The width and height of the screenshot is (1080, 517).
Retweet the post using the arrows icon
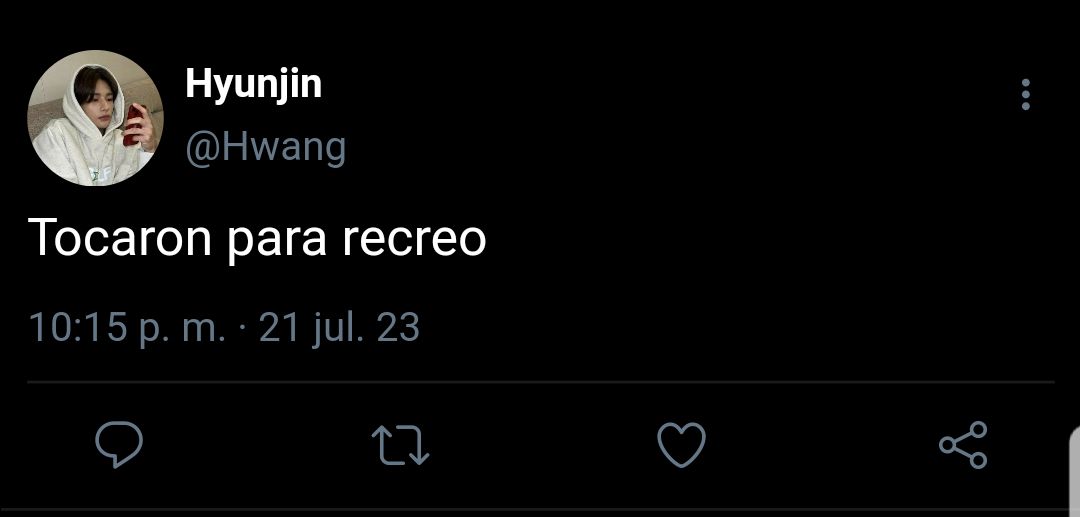[400, 445]
